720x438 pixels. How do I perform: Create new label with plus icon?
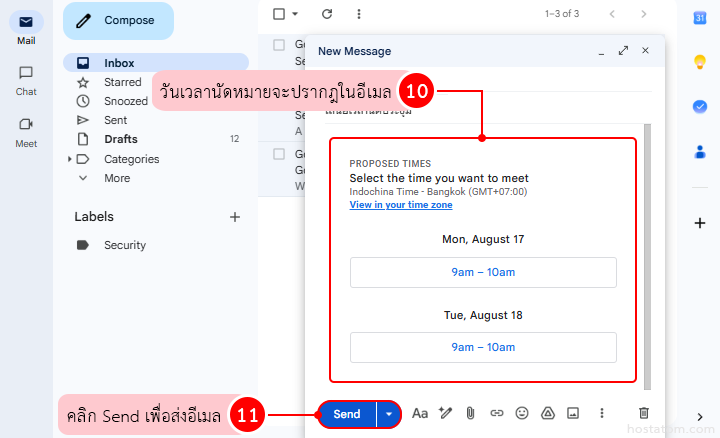coord(235,217)
